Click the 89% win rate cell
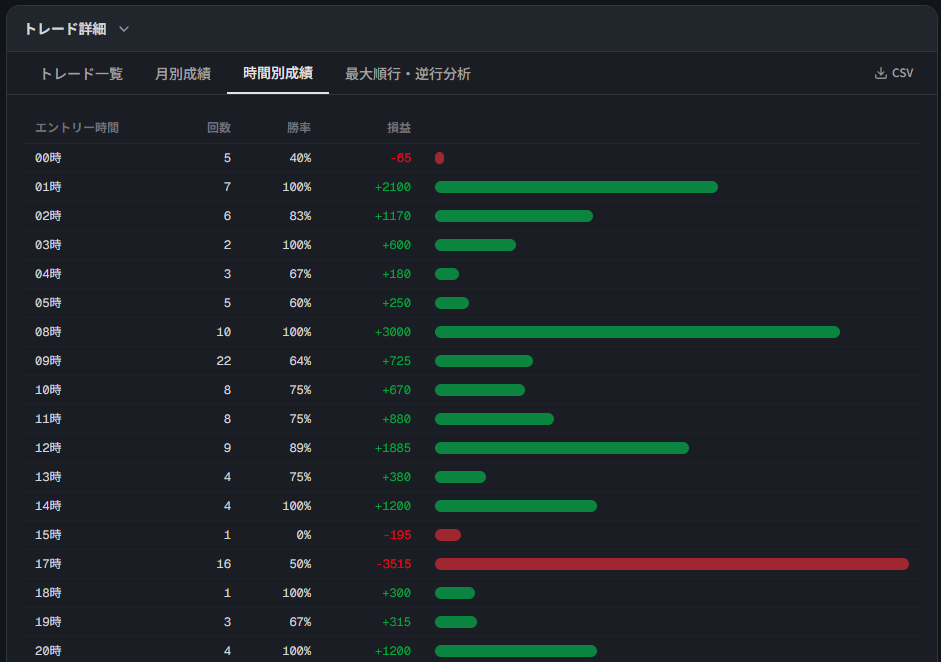 (300, 448)
